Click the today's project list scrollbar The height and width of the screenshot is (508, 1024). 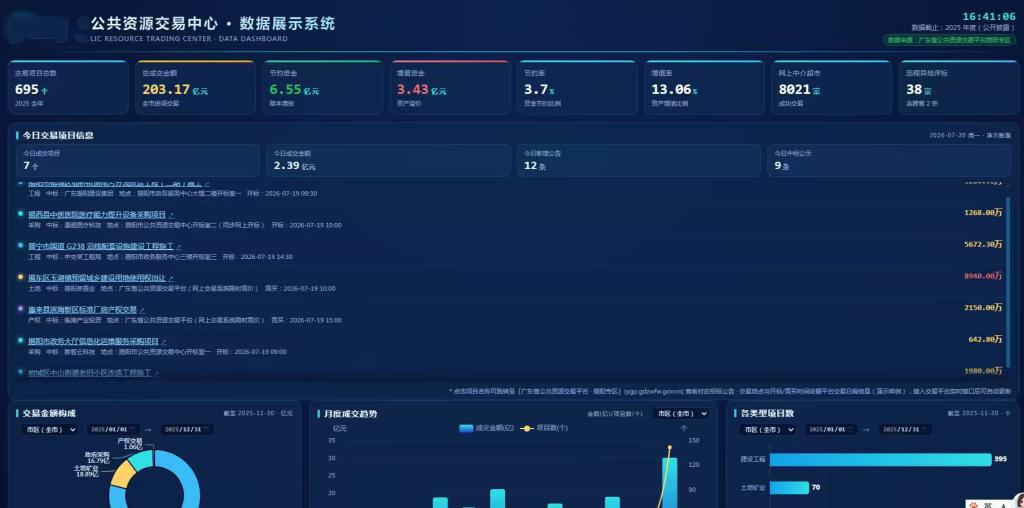point(1006,284)
